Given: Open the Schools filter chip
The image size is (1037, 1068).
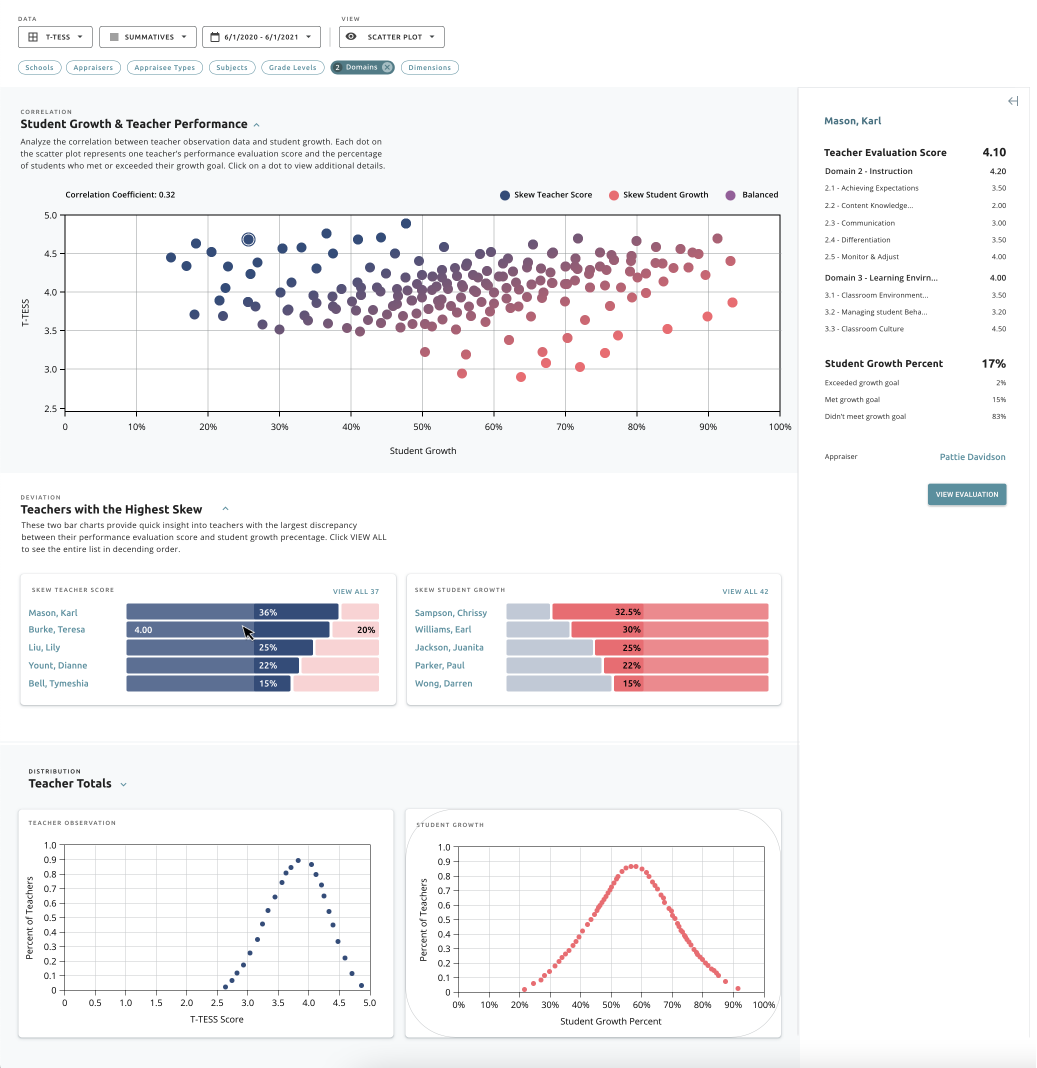Looking at the screenshot, I should tap(40, 68).
